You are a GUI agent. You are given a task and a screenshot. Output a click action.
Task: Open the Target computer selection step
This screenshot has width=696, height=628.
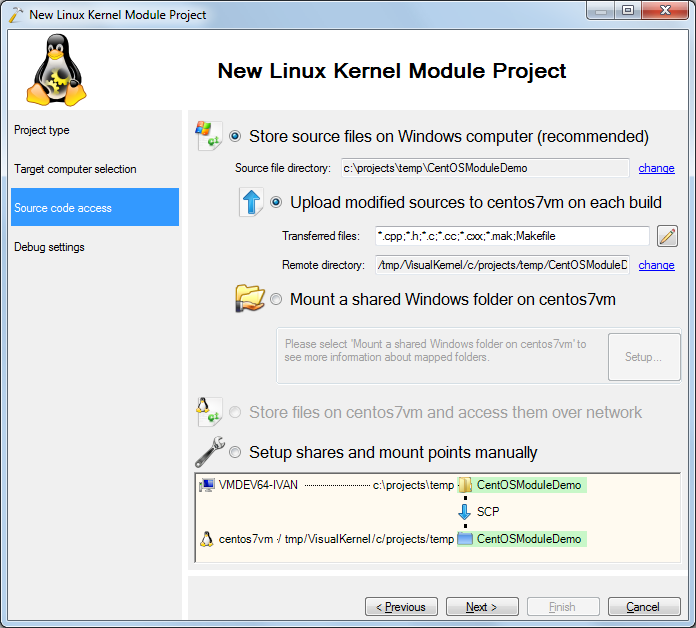coord(95,169)
